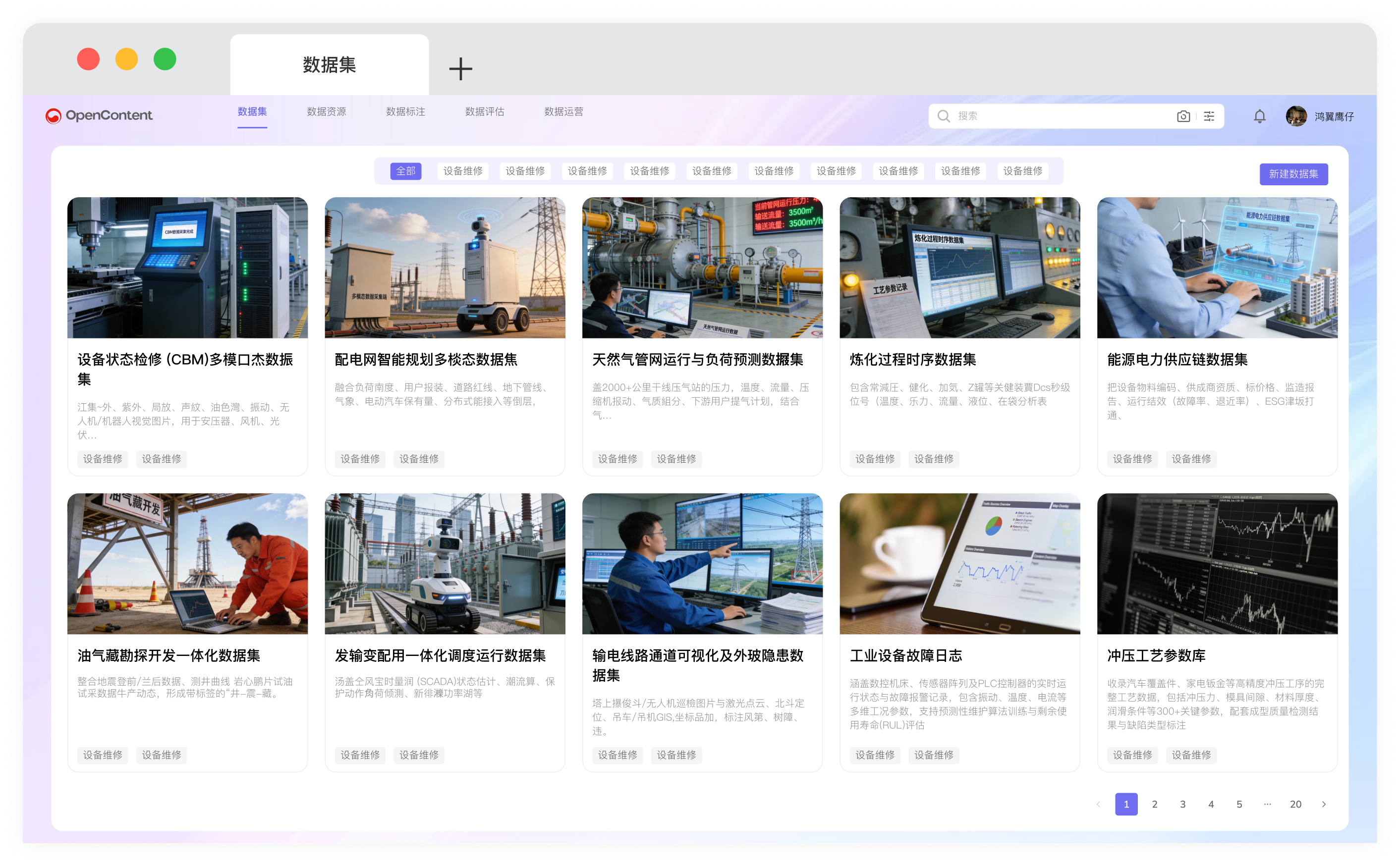This screenshot has height=866, width=1400.
Task: Open the notifications bell
Action: tap(1259, 116)
